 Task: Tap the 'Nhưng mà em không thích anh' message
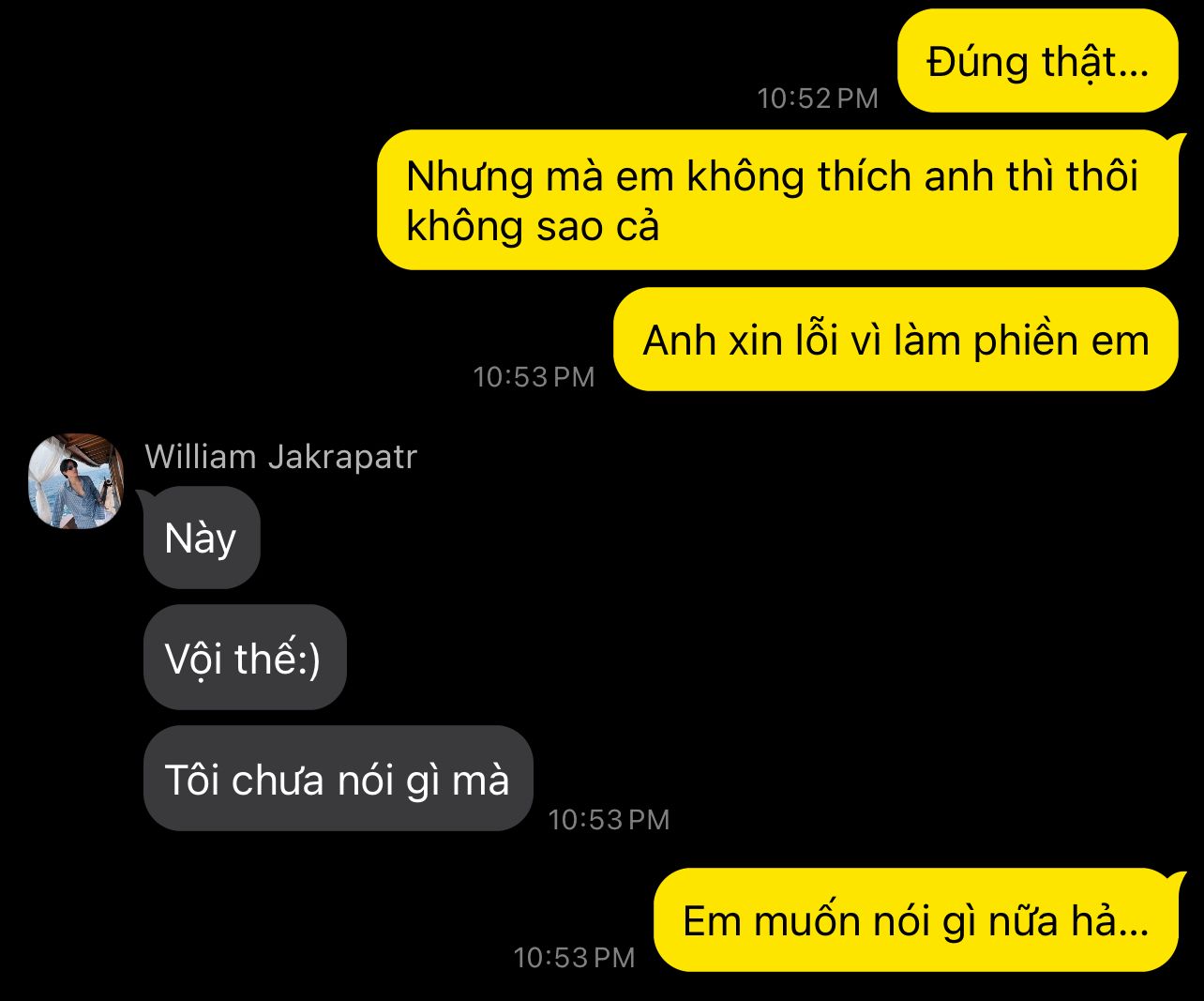click(x=777, y=200)
